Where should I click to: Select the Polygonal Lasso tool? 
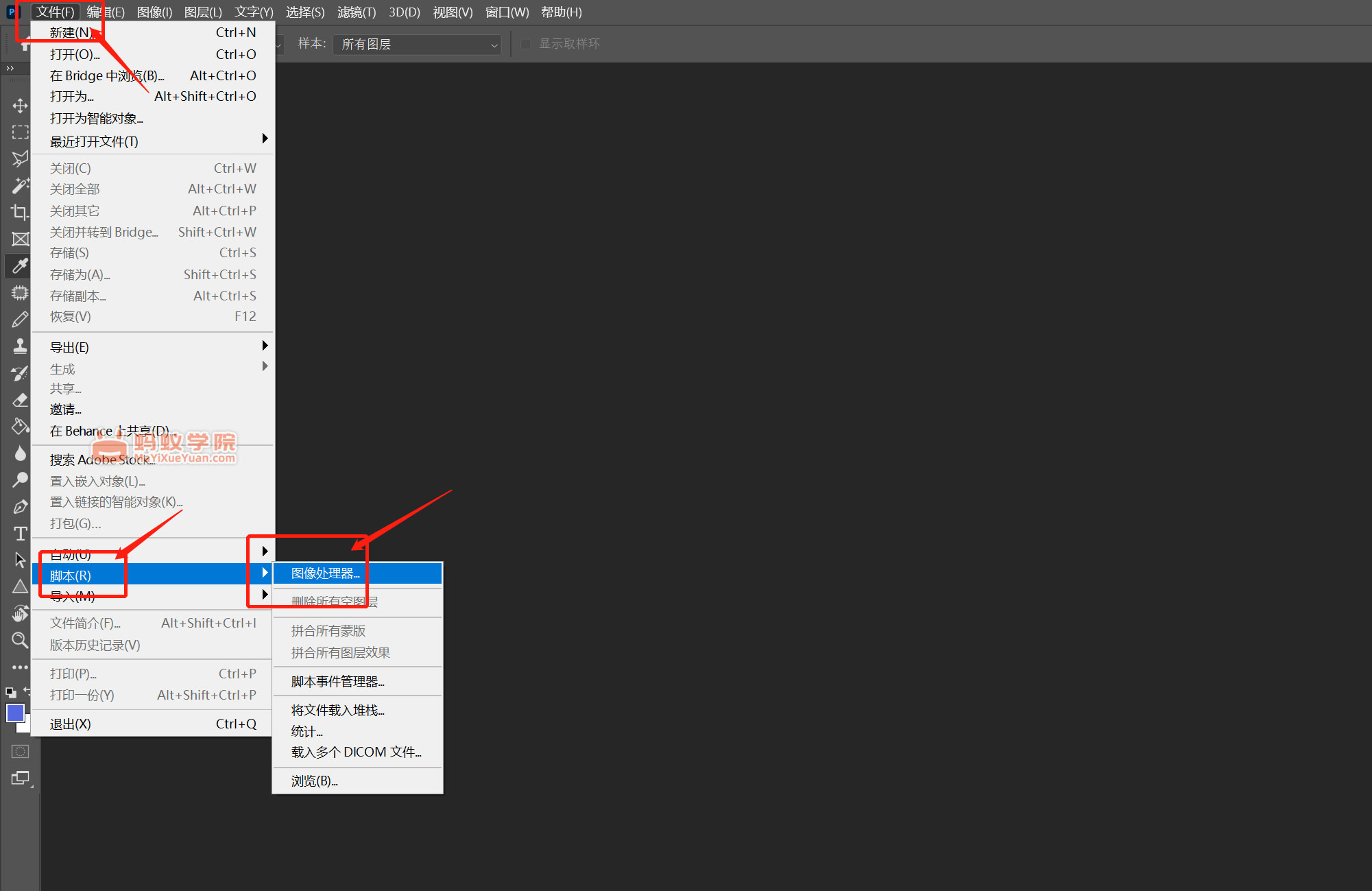pyautogui.click(x=20, y=159)
